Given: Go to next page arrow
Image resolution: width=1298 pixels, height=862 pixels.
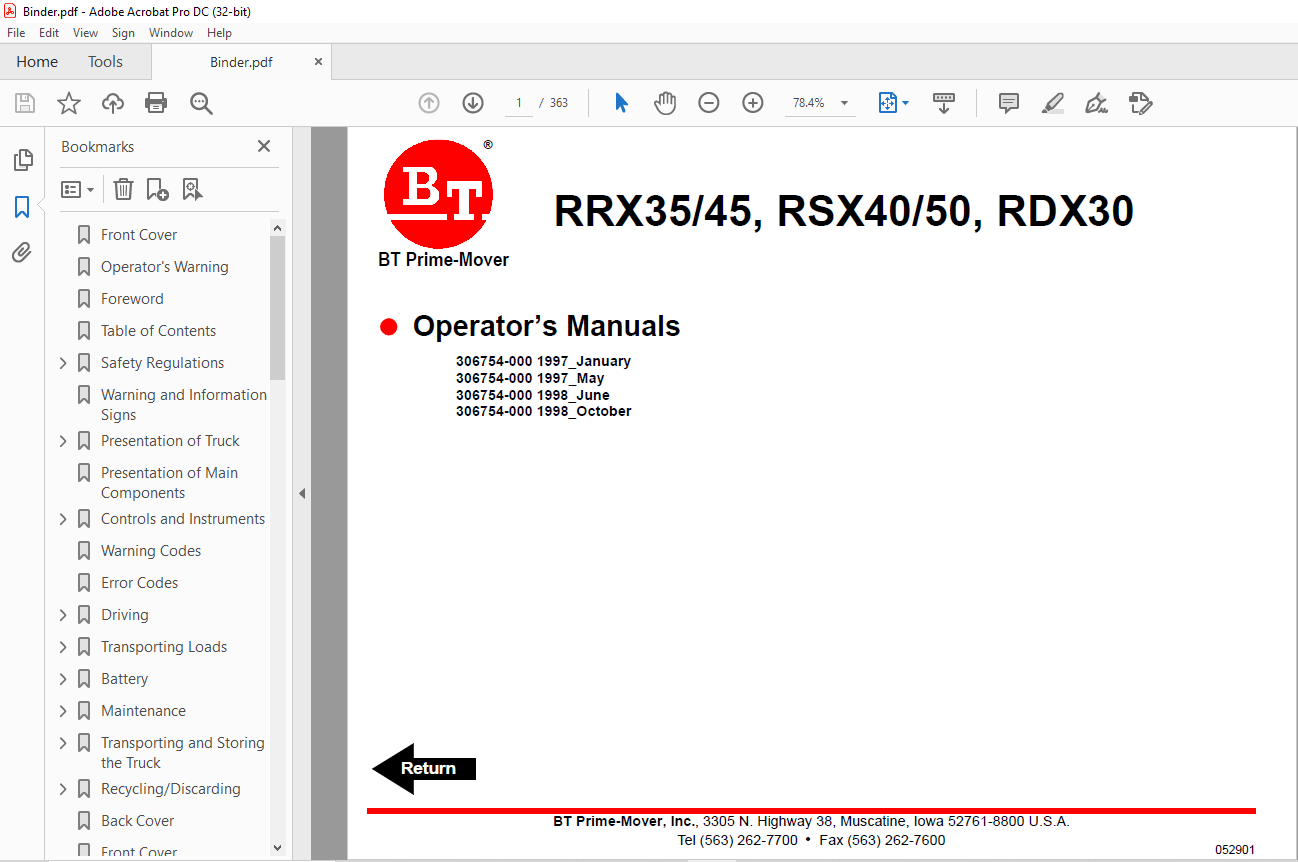Looking at the screenshot, I should pyautogui.click(x=473, y=103).
